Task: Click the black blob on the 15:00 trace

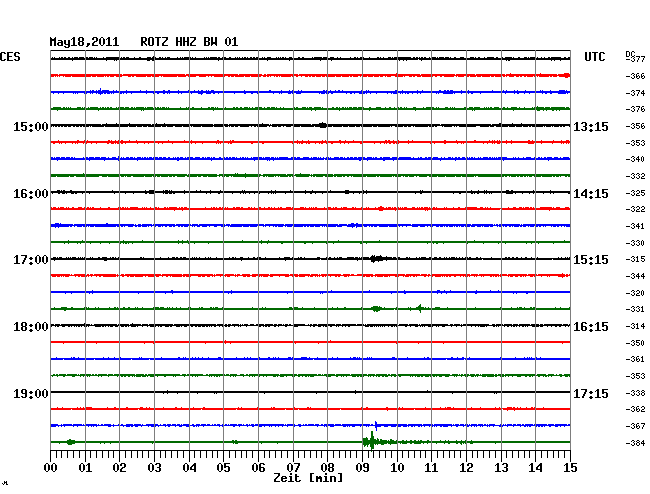Action: (x=323, y=125)
